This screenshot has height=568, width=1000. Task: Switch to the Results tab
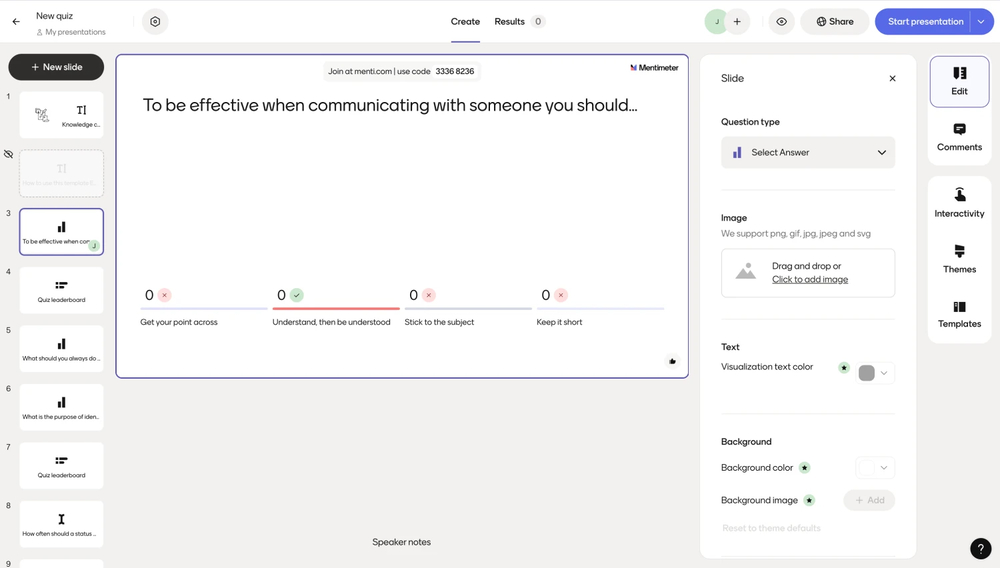click(x=510, y=21)
